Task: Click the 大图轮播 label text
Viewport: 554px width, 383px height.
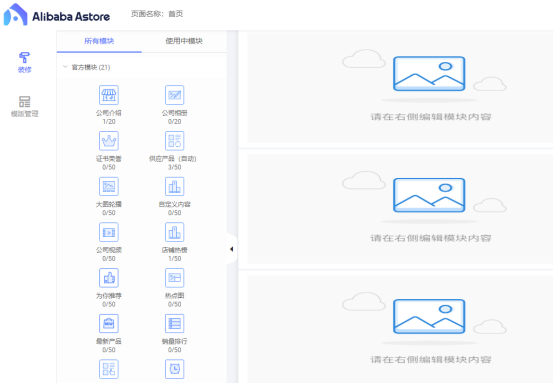Action: coord(109,204)
